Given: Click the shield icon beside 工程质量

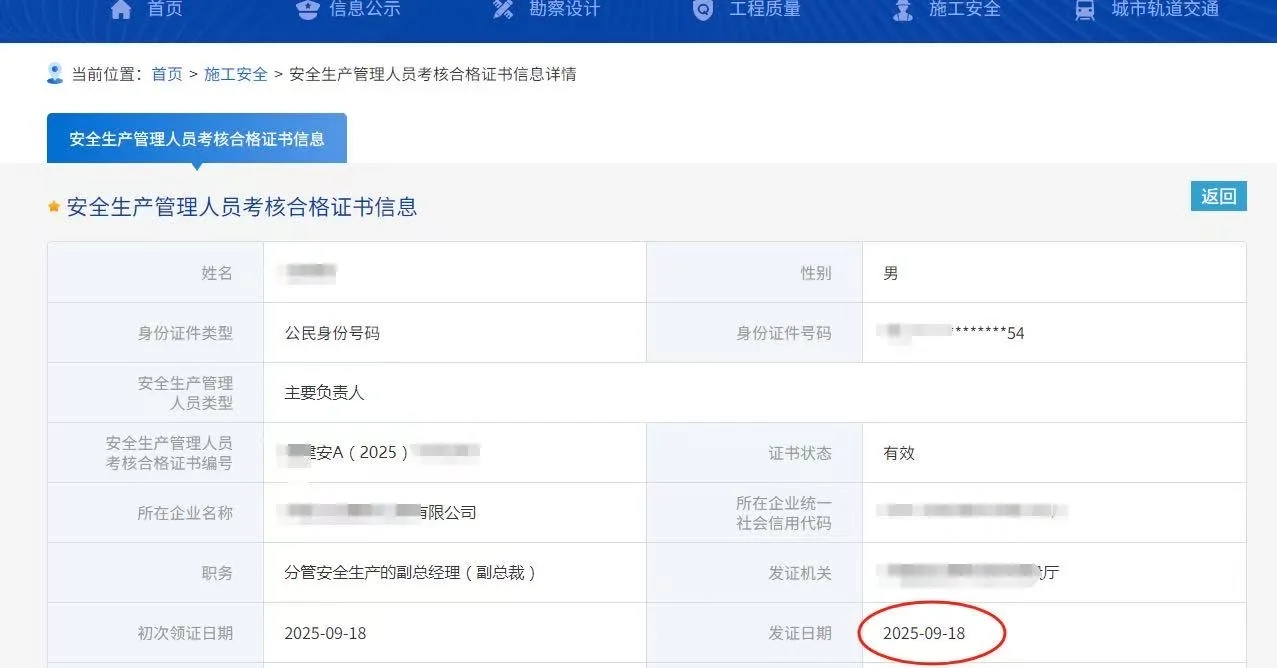Looking at the screenshot, I should 703,9.
